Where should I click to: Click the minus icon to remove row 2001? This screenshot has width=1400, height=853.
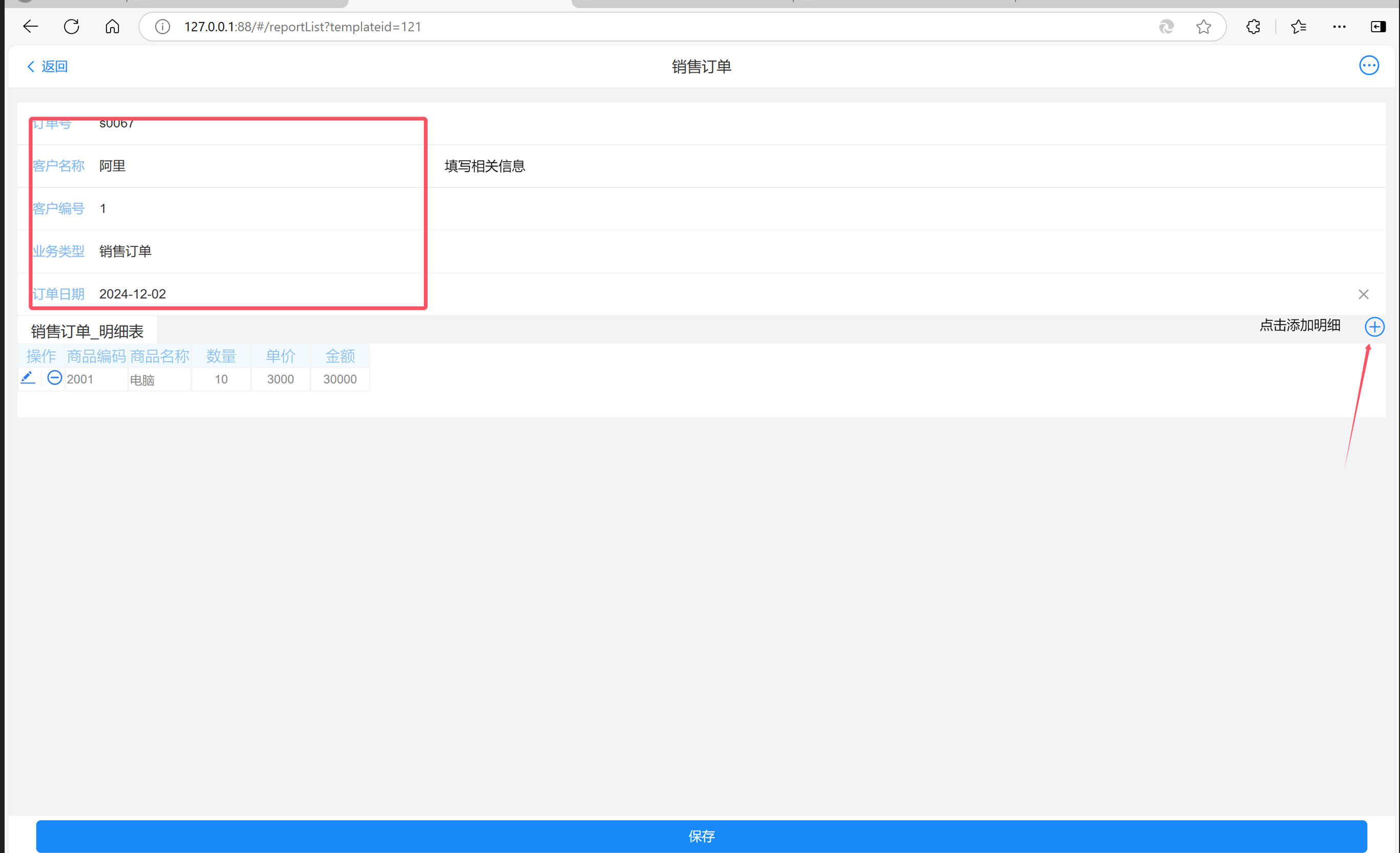point(55,378)
